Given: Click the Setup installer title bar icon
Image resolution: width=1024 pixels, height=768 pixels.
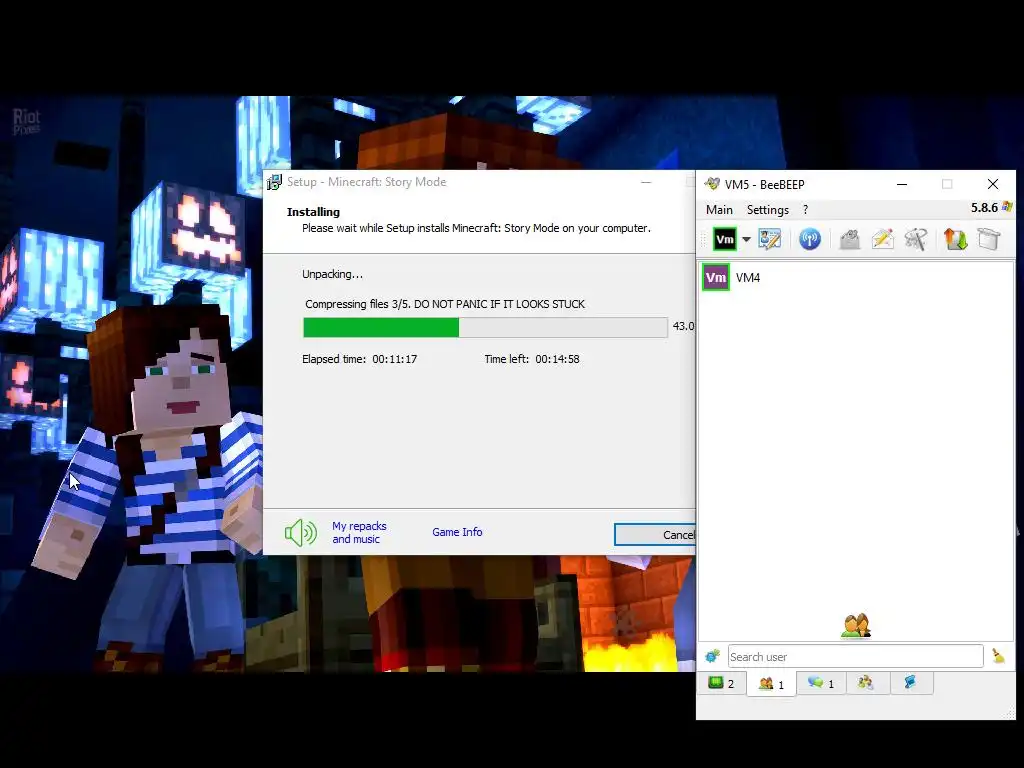Looking at the screenshot, I should tap(274, 182).
